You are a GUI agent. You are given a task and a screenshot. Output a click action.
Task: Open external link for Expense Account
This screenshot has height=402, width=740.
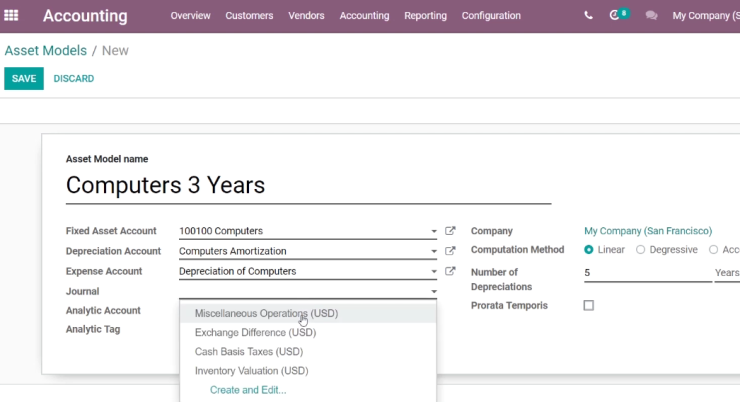450,271
